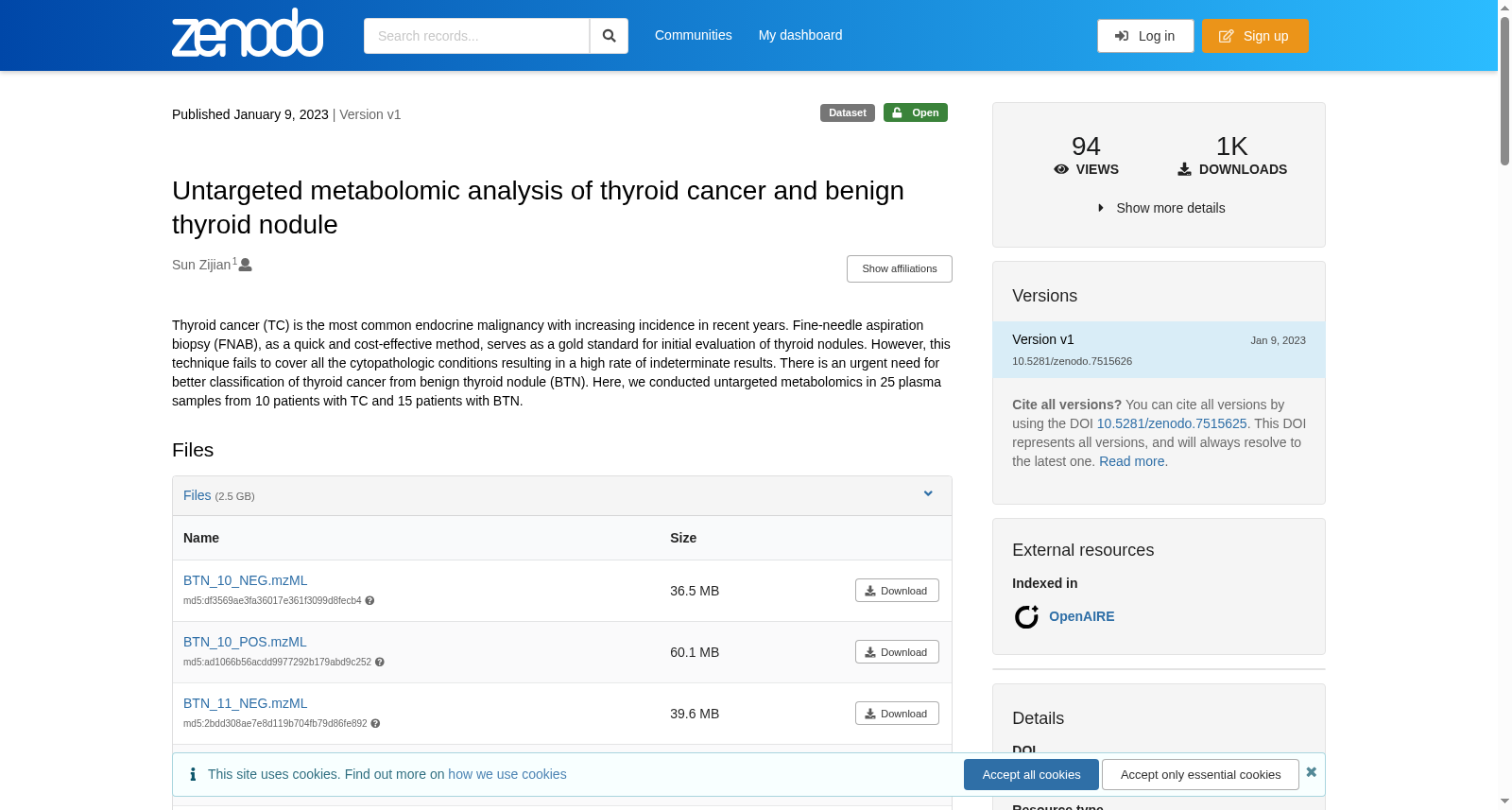Click the md5 help icon for BTN_10_NEG.mzML

tap(369, 601)
